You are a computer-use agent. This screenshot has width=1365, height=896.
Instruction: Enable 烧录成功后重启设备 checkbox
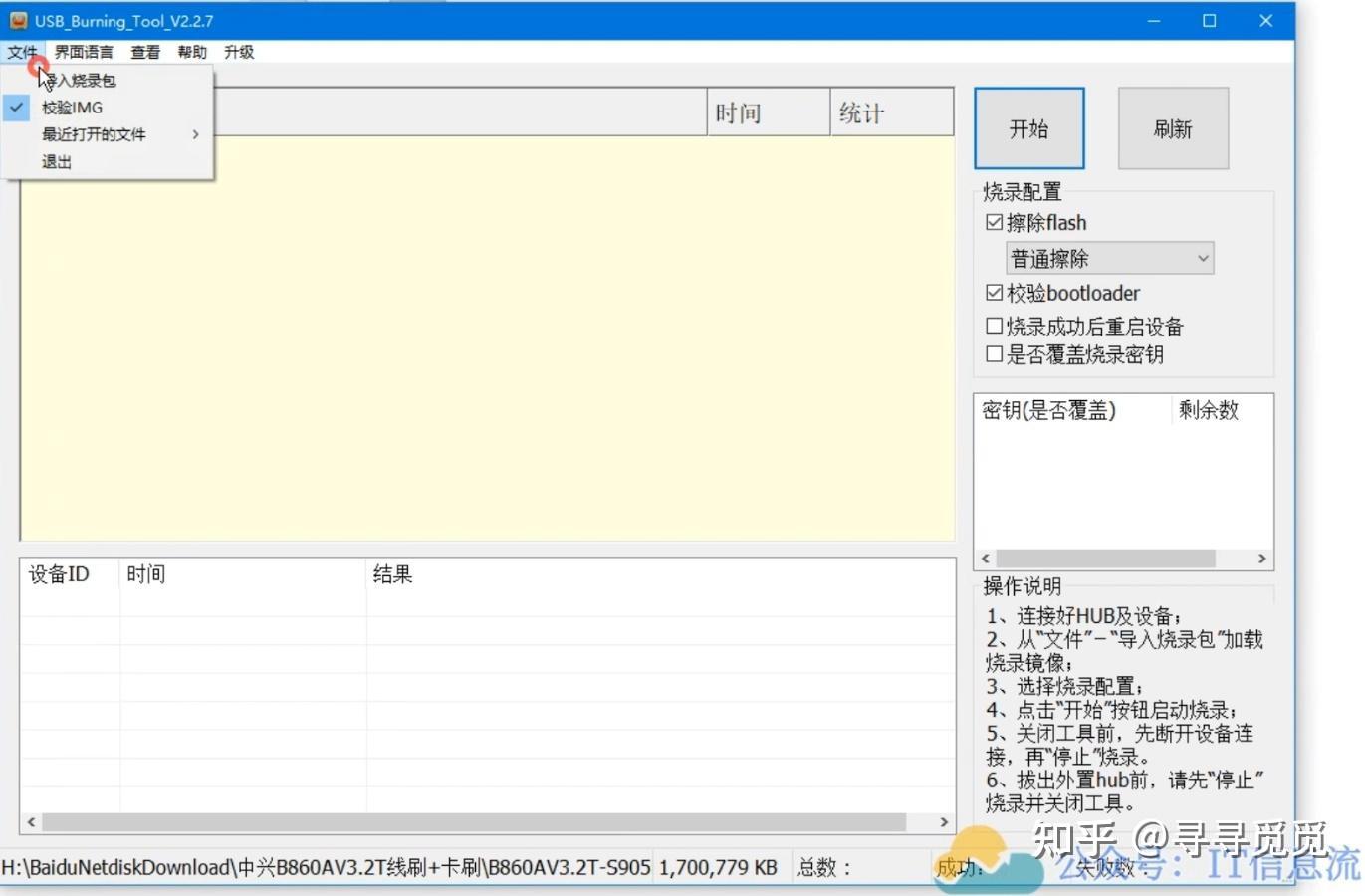tap(994, 326)
